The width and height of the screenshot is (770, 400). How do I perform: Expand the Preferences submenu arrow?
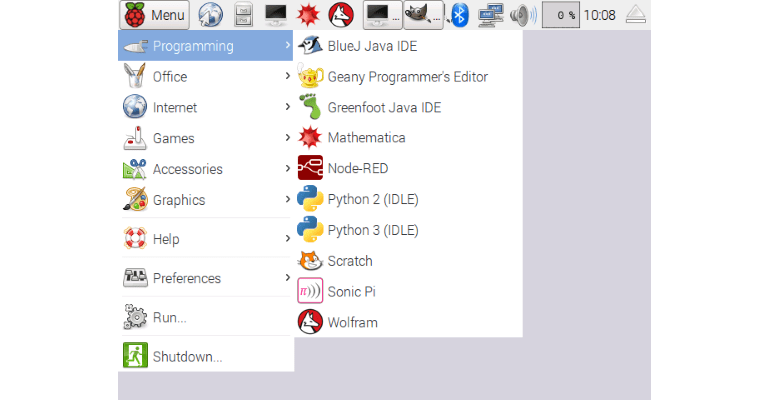[x=288, y=278]
